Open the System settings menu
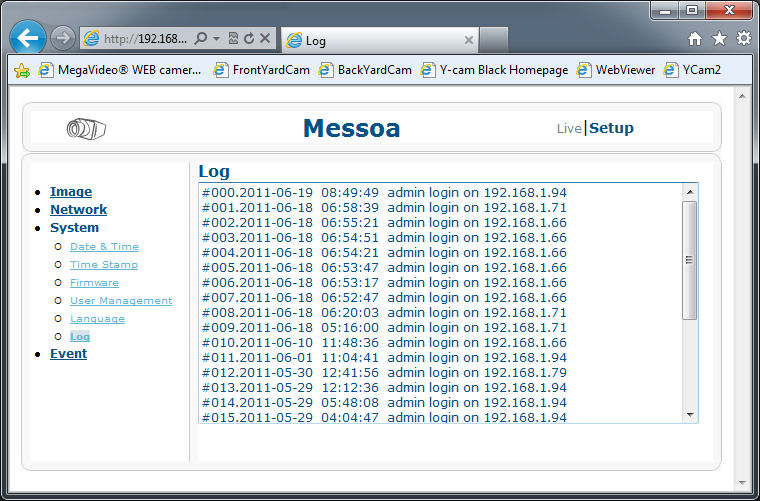 point(74,228)
